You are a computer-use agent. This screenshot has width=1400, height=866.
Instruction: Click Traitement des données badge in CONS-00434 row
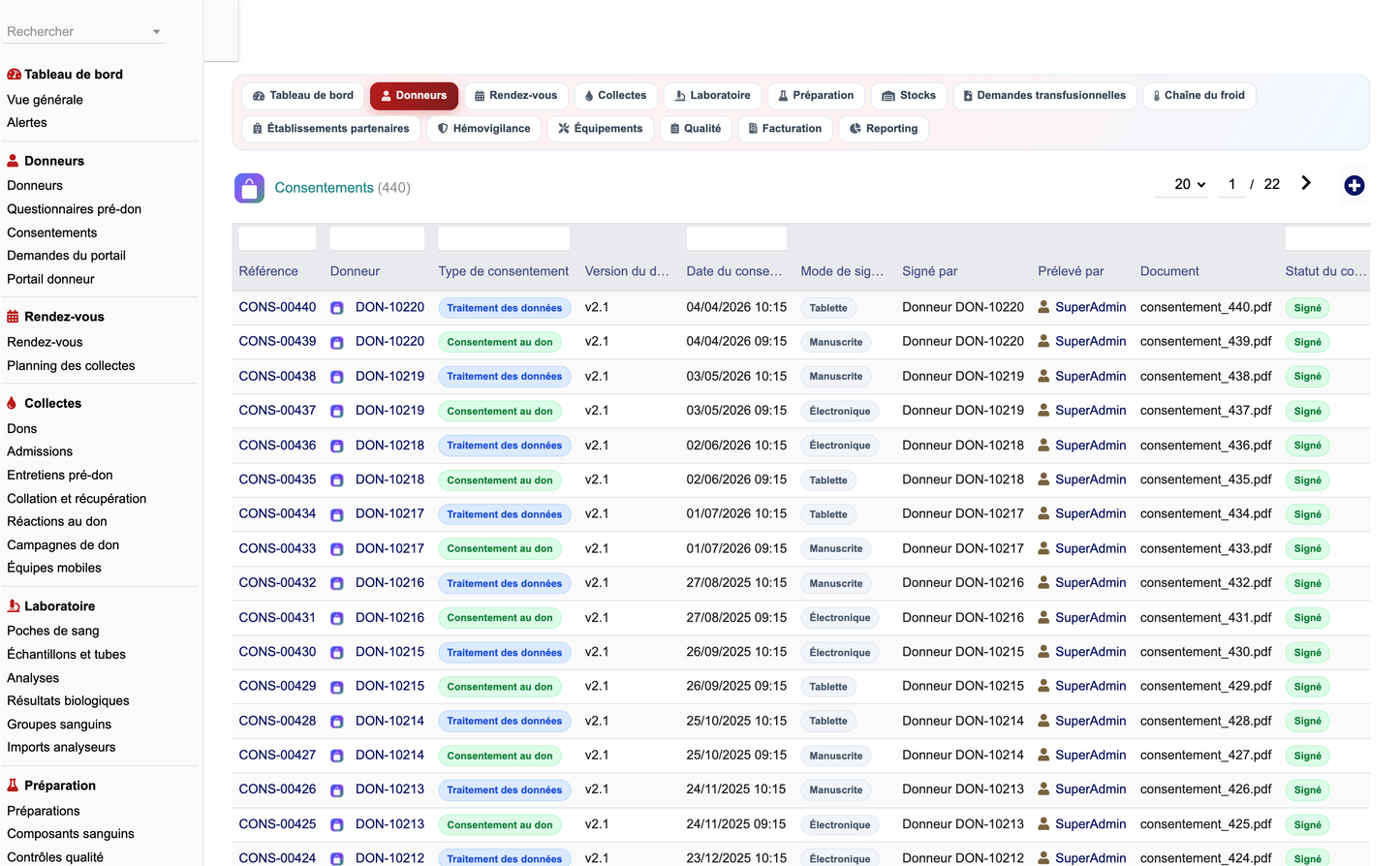tap(504, 514)
